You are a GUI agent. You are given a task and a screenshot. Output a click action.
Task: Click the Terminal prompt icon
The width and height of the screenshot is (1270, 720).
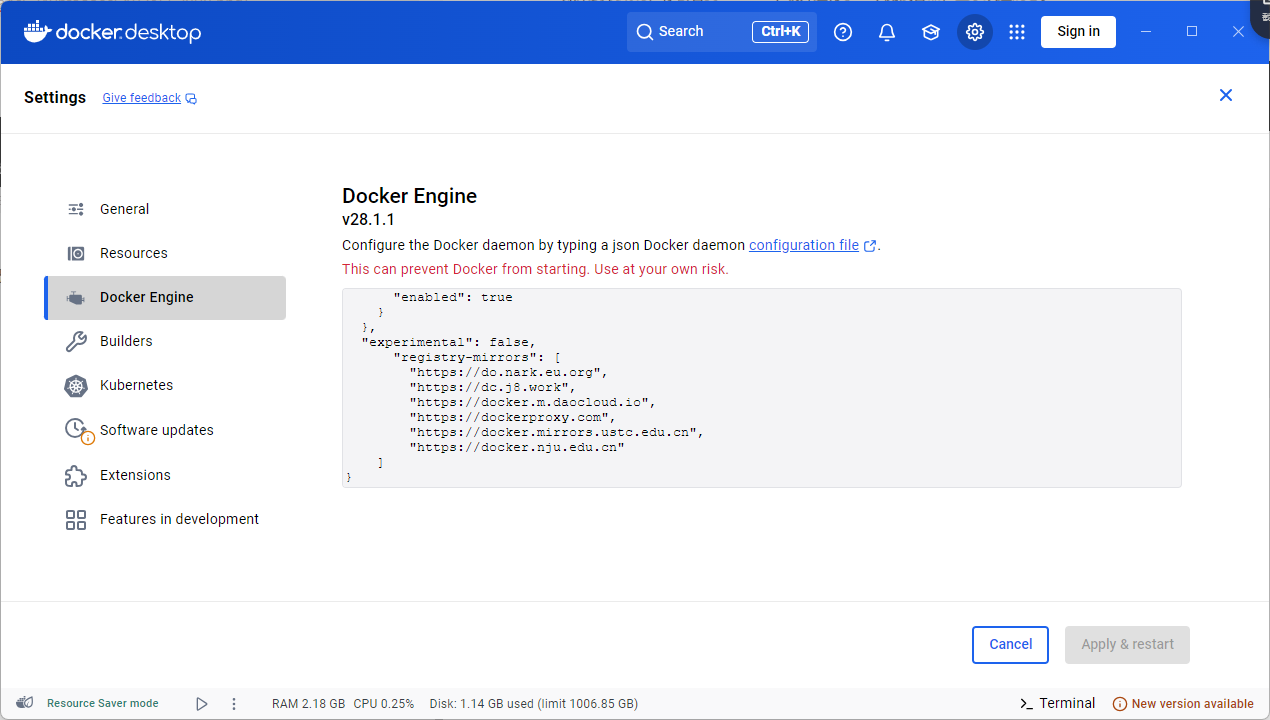click(x=1026, y=704)
